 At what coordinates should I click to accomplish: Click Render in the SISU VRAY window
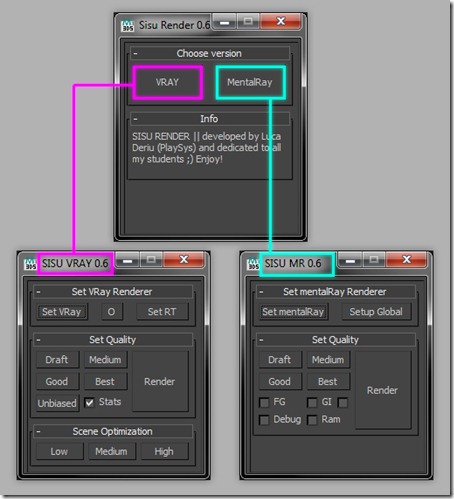coord(160,381)
